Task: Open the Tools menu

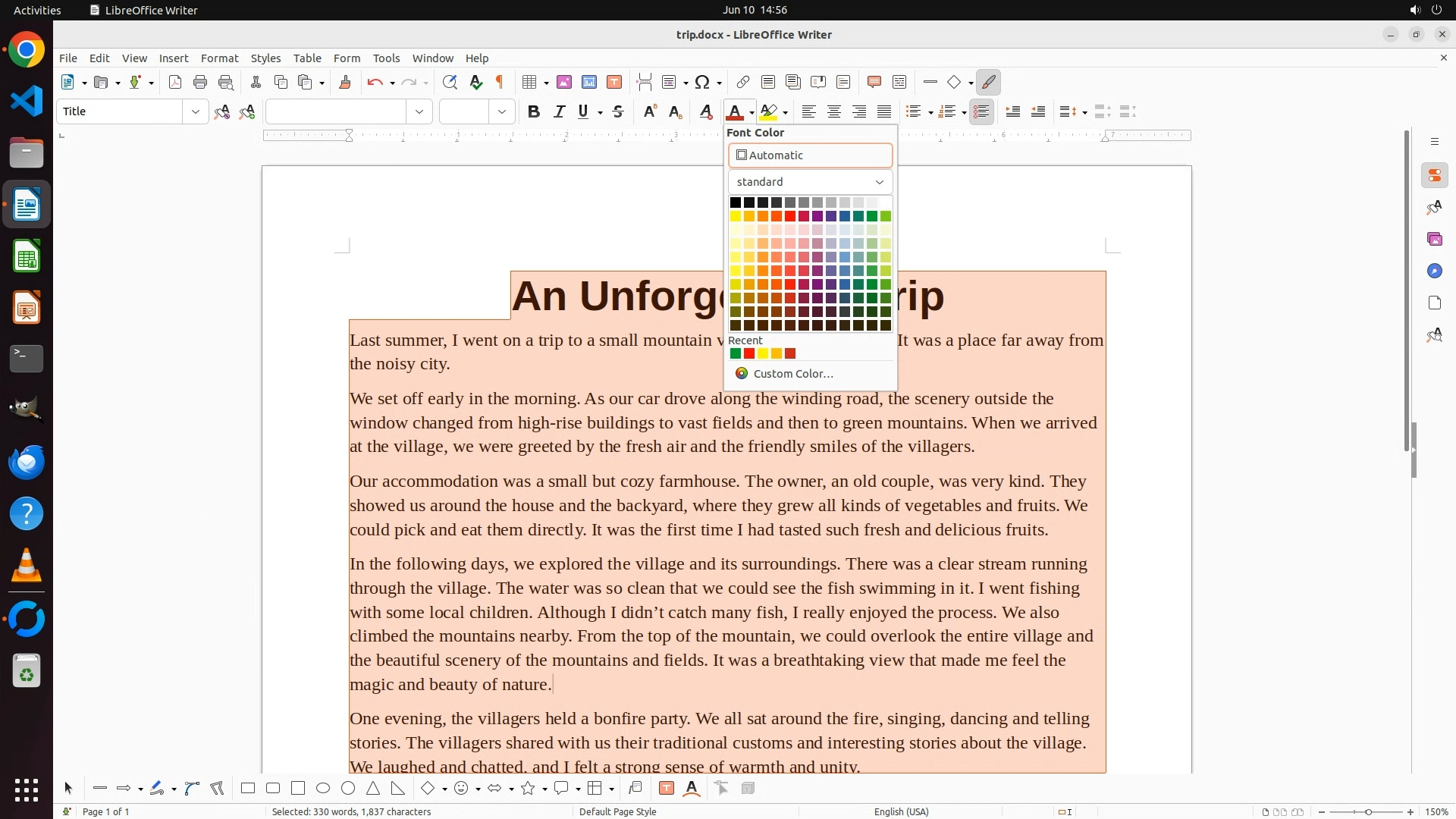Action: click(x=386, y=58)
